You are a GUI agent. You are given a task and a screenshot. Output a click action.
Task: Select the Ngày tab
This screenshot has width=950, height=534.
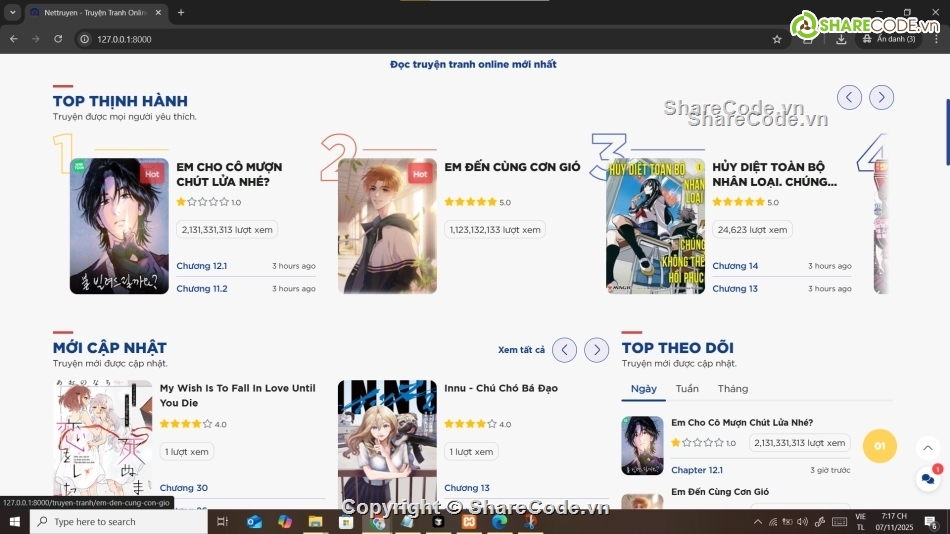[644, 389]
